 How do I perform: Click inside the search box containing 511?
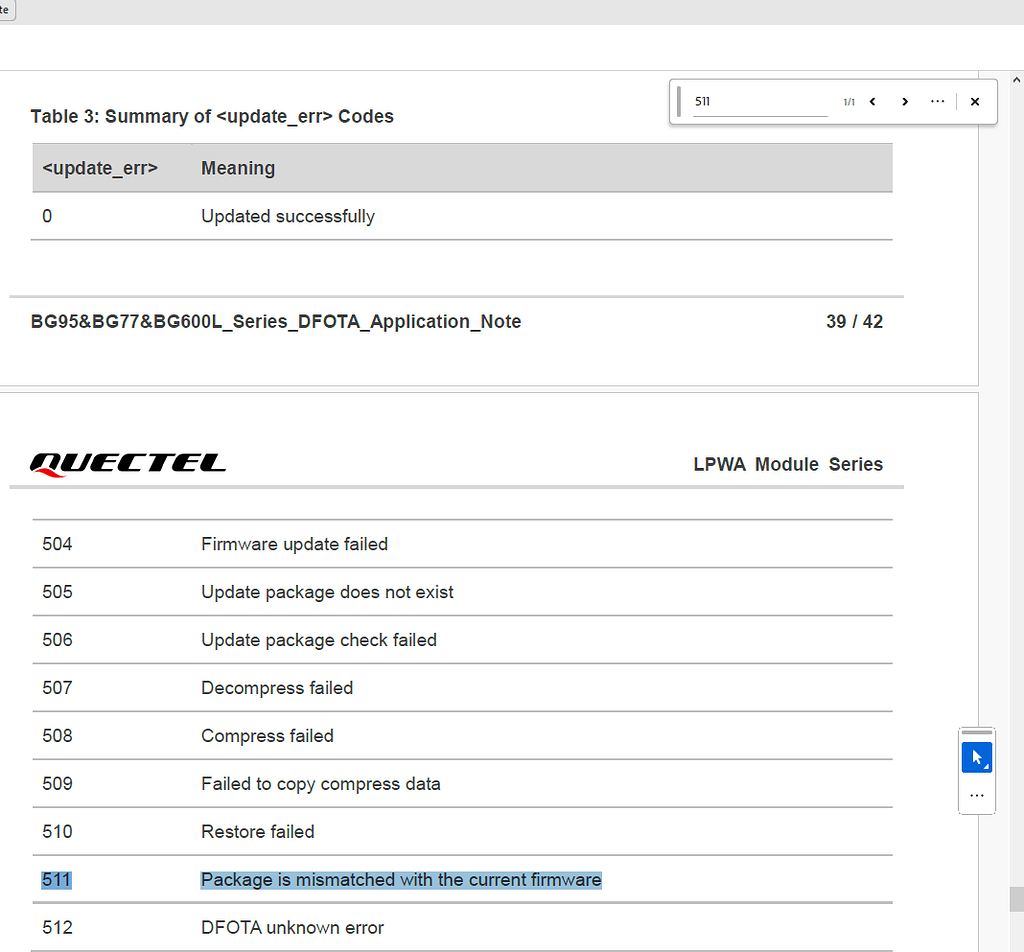pos(760,101)
